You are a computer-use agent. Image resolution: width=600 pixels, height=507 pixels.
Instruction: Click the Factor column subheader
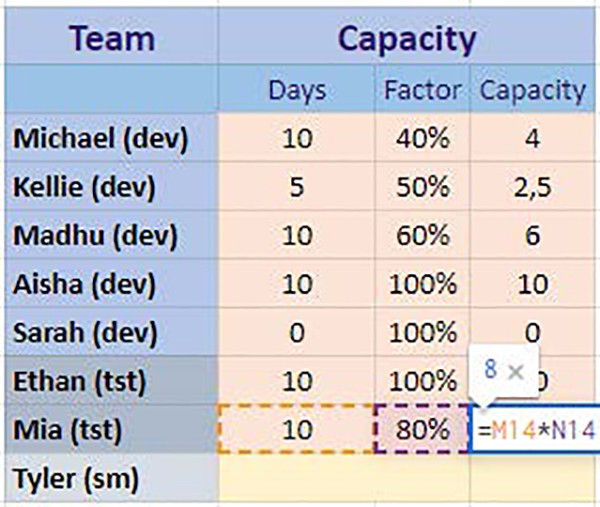point(421,90)
